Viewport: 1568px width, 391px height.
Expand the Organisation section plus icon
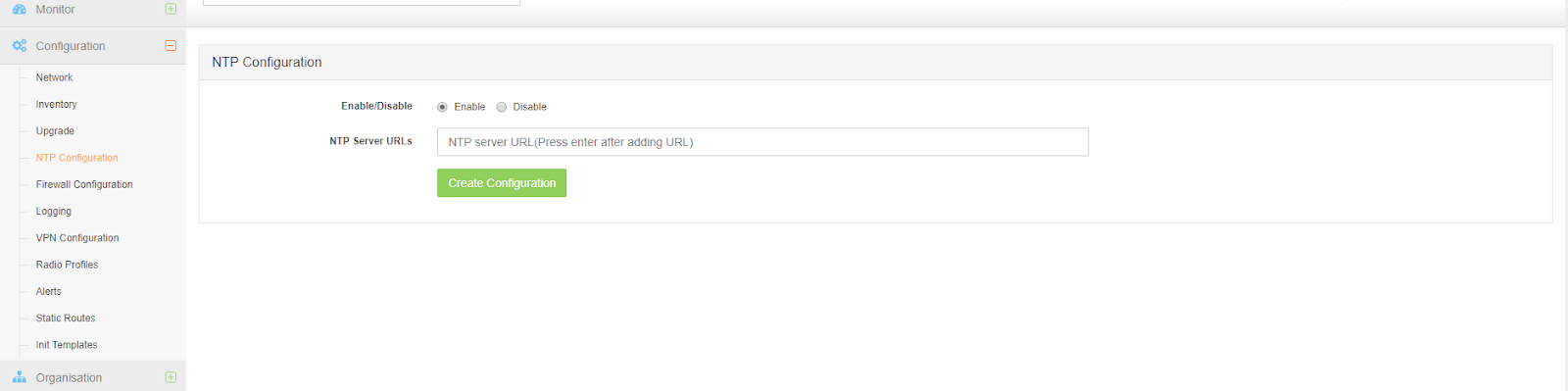pos(171,377)
